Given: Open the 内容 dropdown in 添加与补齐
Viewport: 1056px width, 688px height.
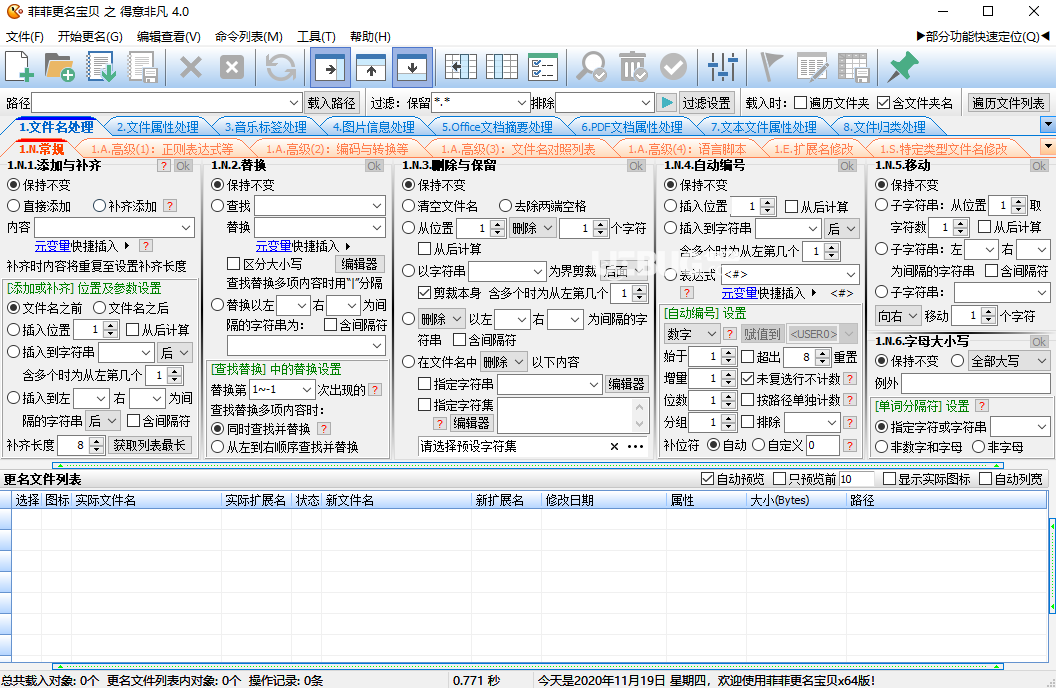Looking at the screenshot, I should [x=186, y=228].
